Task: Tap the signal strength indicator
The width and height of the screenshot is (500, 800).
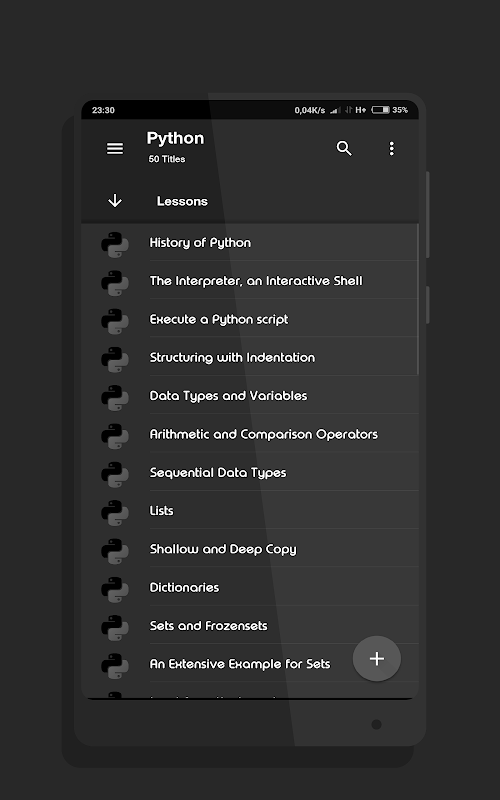Action: tap(335, 110)
